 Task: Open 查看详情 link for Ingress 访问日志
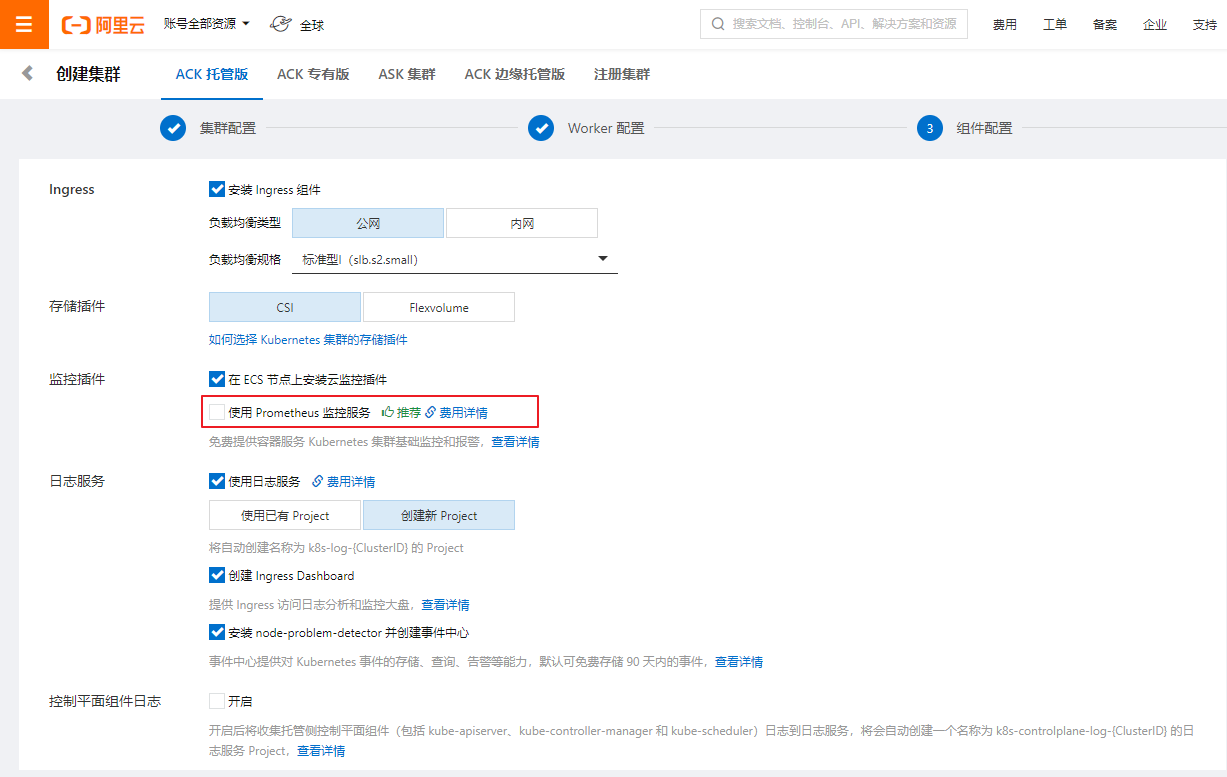(445, 605)
